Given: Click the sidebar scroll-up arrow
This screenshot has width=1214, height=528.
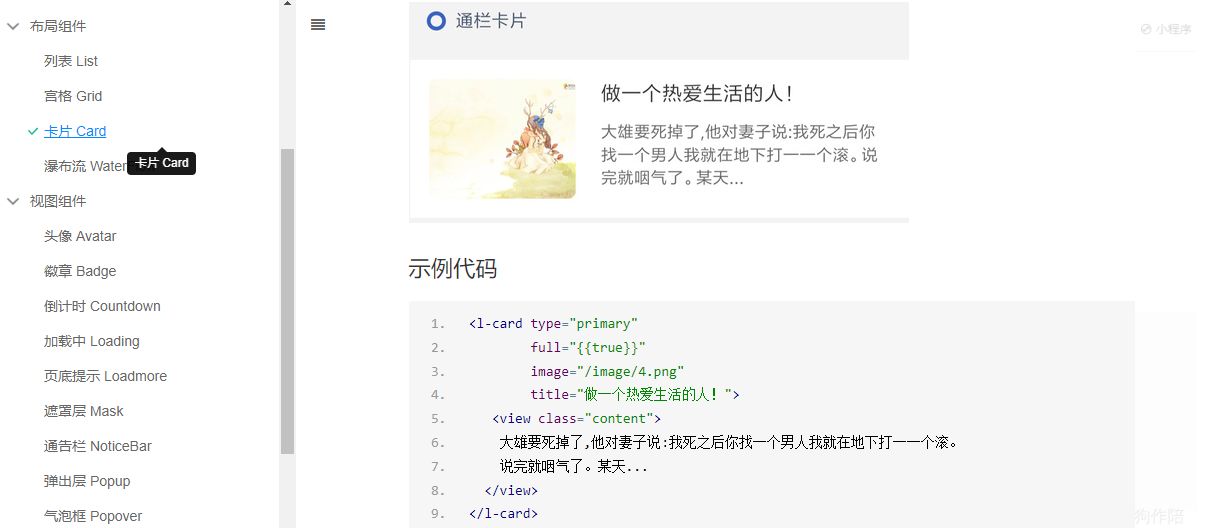Looking at the screenshot, I should point(287,4).
